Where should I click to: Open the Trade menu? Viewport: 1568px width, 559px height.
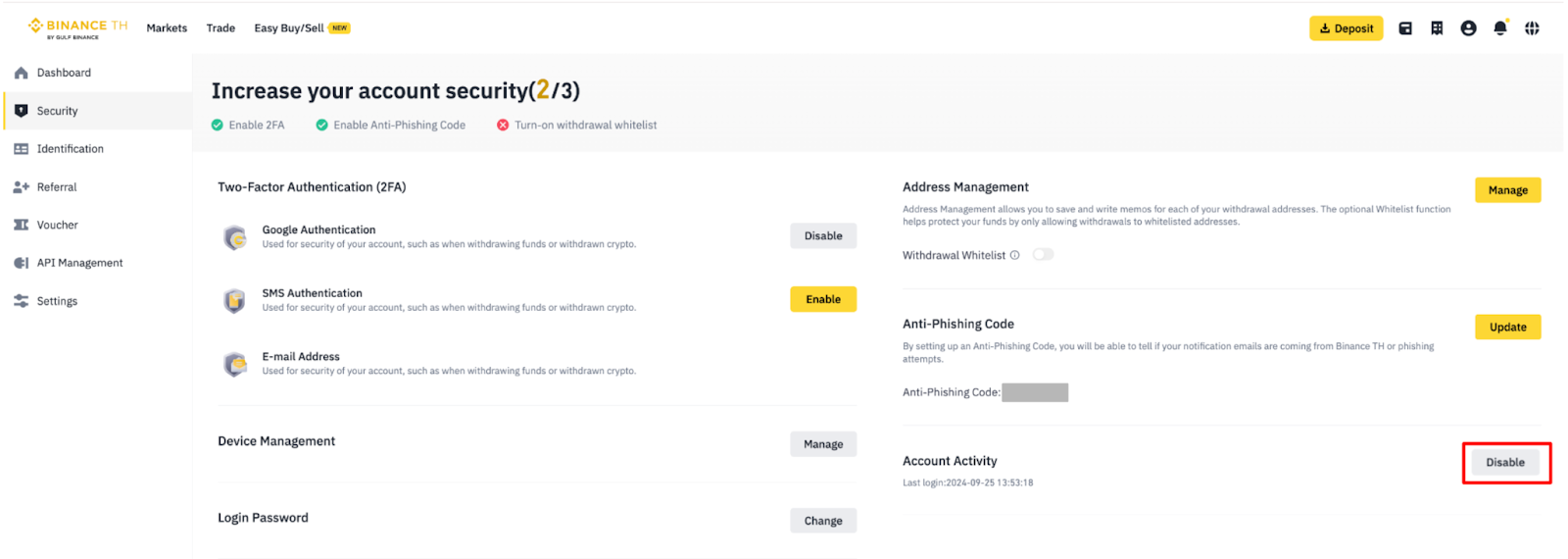click(220, 28)
